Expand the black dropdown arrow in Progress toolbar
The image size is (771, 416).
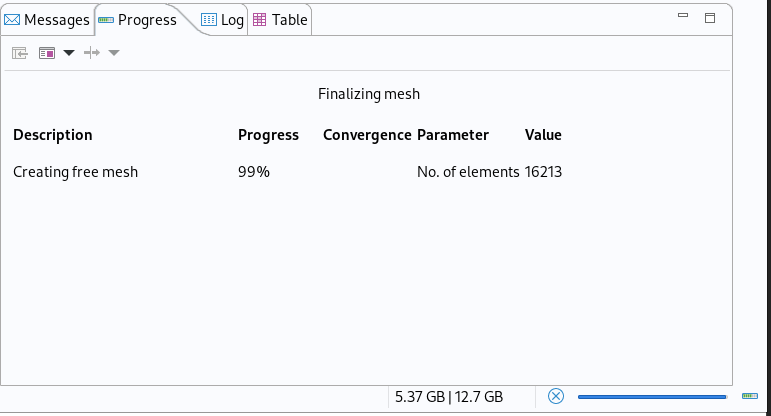pos(69,53)
